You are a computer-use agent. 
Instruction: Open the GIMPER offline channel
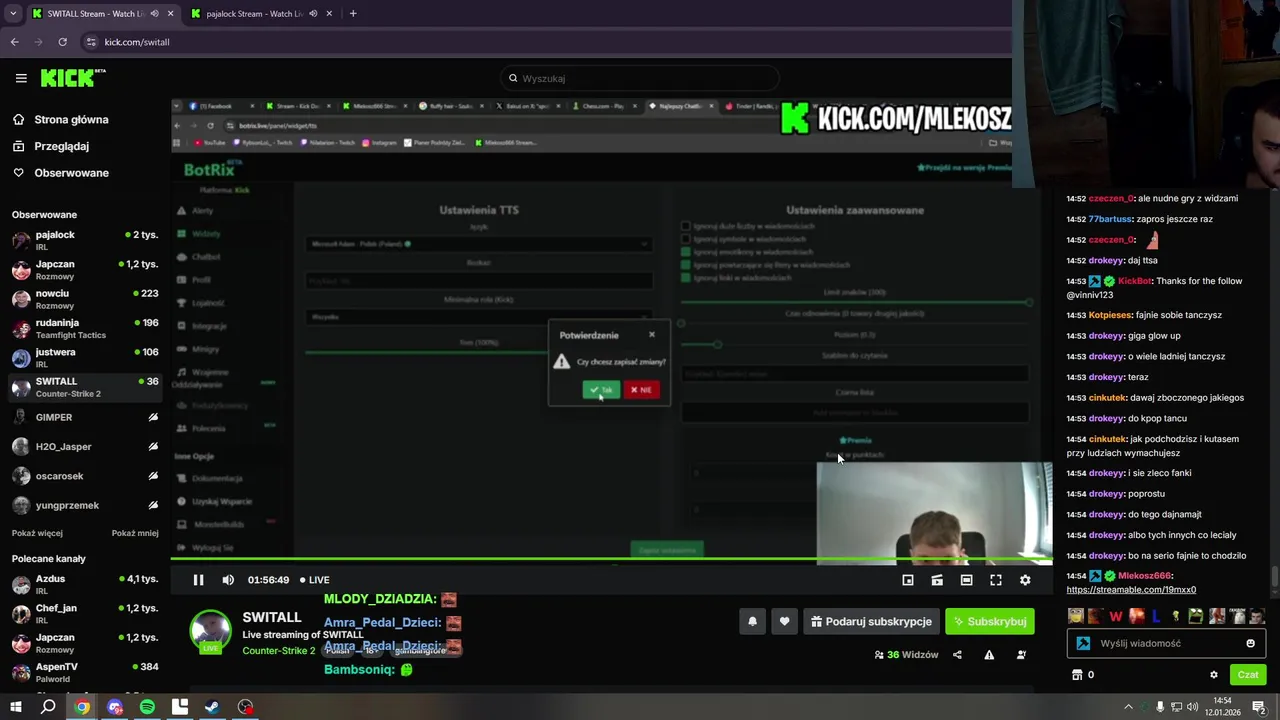pos(85,417)
